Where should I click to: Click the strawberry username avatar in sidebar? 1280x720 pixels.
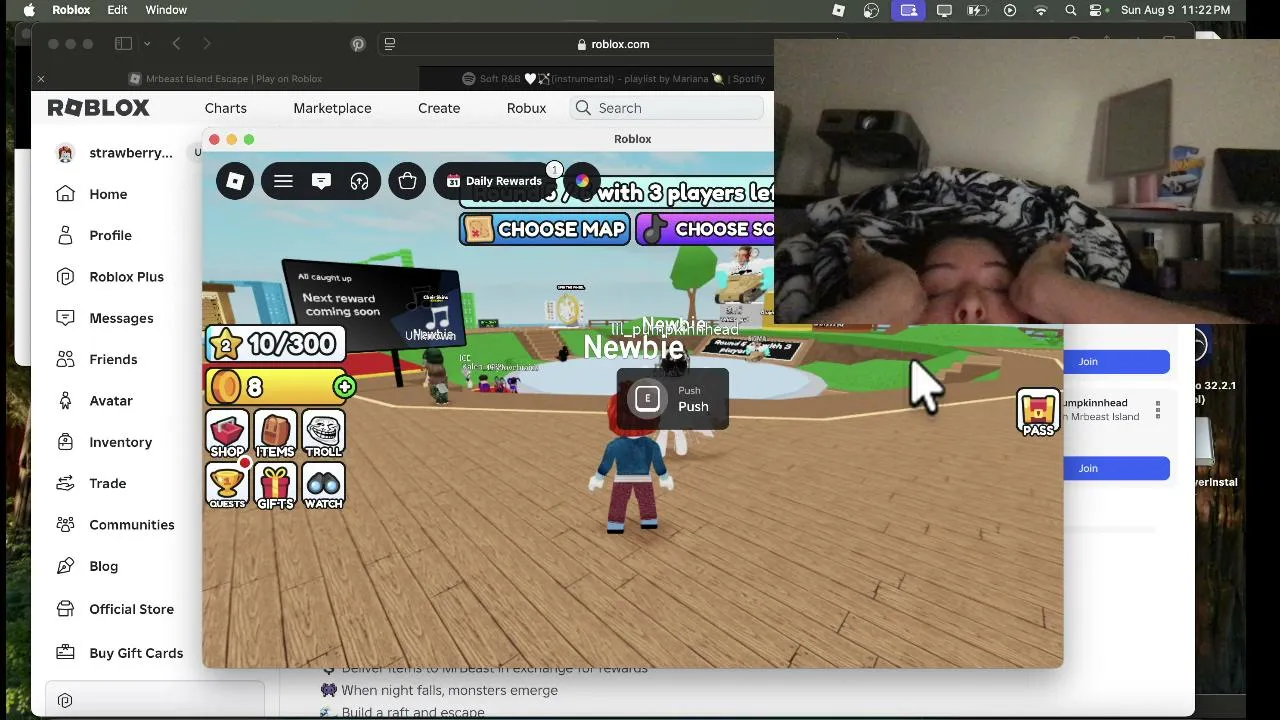[65, 153]
